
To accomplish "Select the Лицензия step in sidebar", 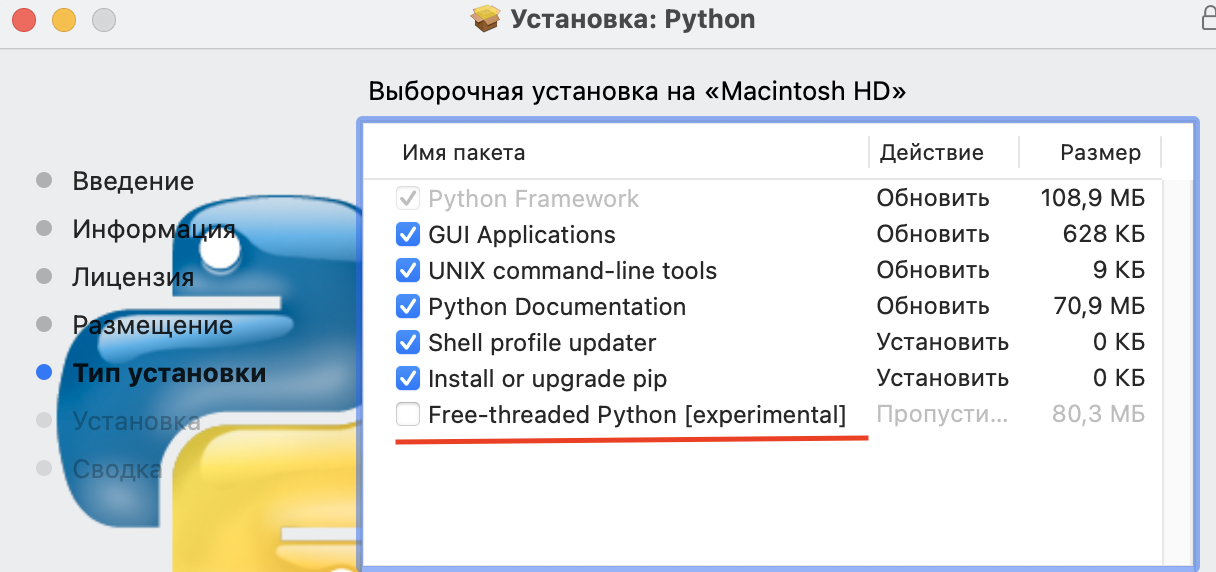I will [x=133, y=278].
